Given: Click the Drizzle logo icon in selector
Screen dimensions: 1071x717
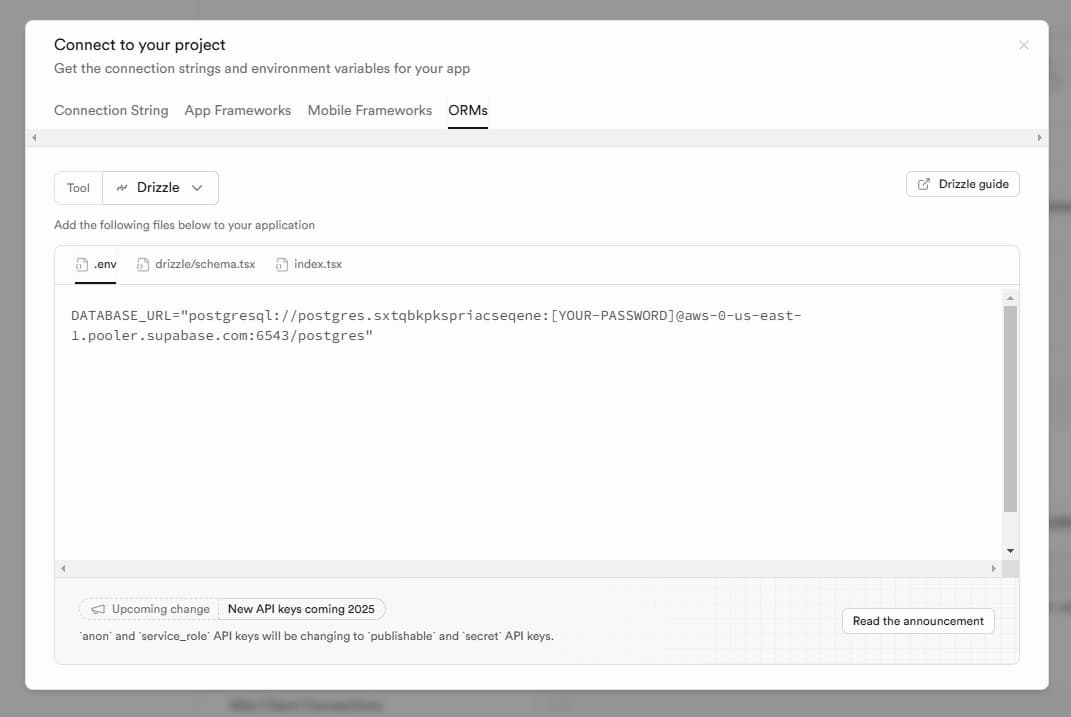Looking at the screenshot, I should (122, 188).
